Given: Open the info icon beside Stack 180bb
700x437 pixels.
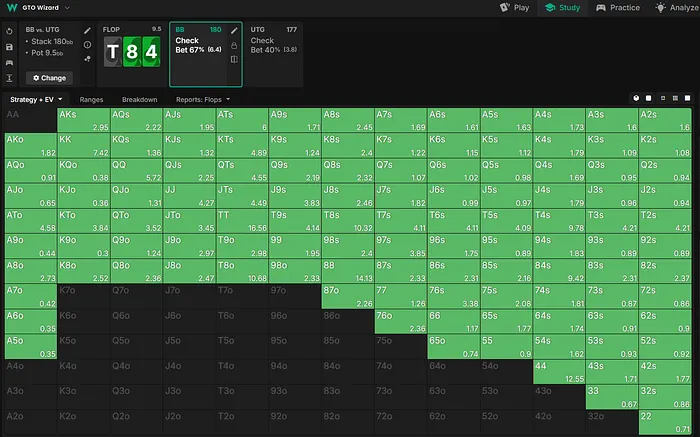Looking at the screenshot, I should click(87, 45).
